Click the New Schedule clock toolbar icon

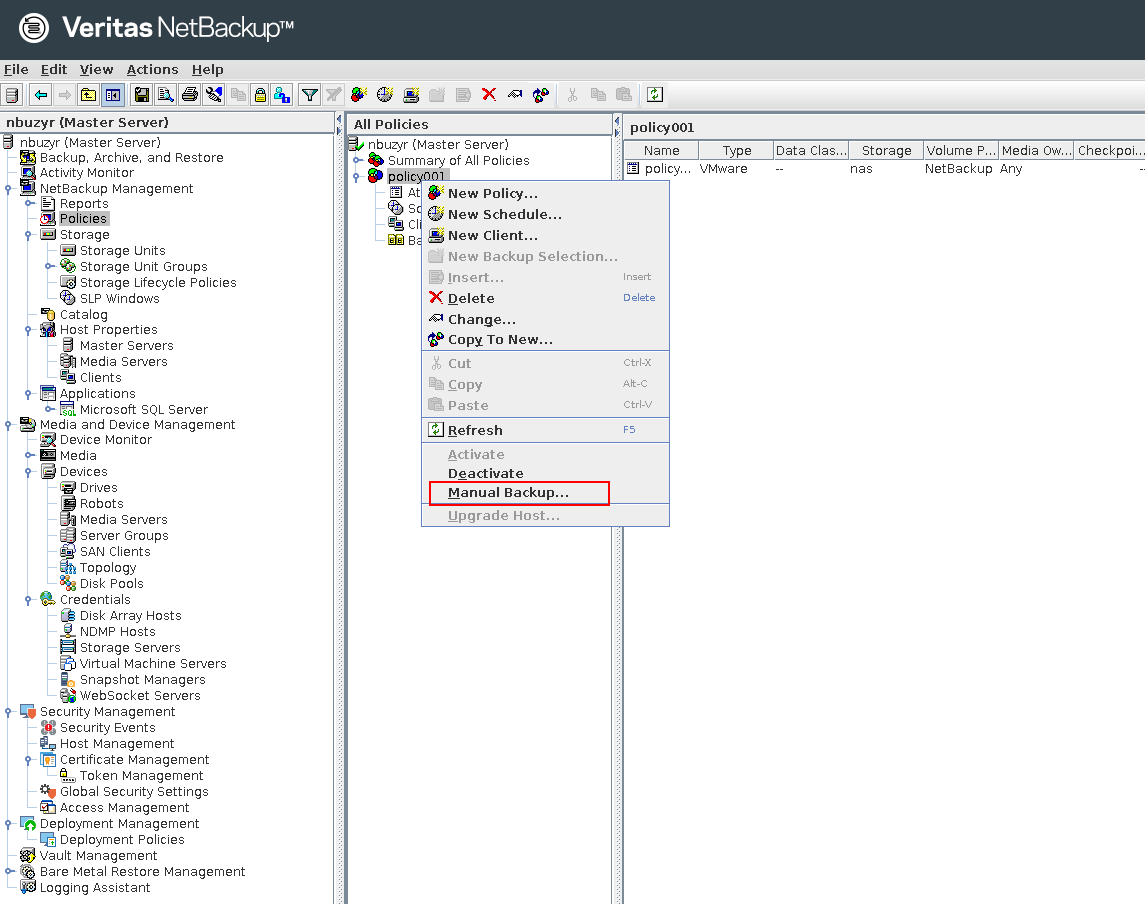(x=385, y=95)
